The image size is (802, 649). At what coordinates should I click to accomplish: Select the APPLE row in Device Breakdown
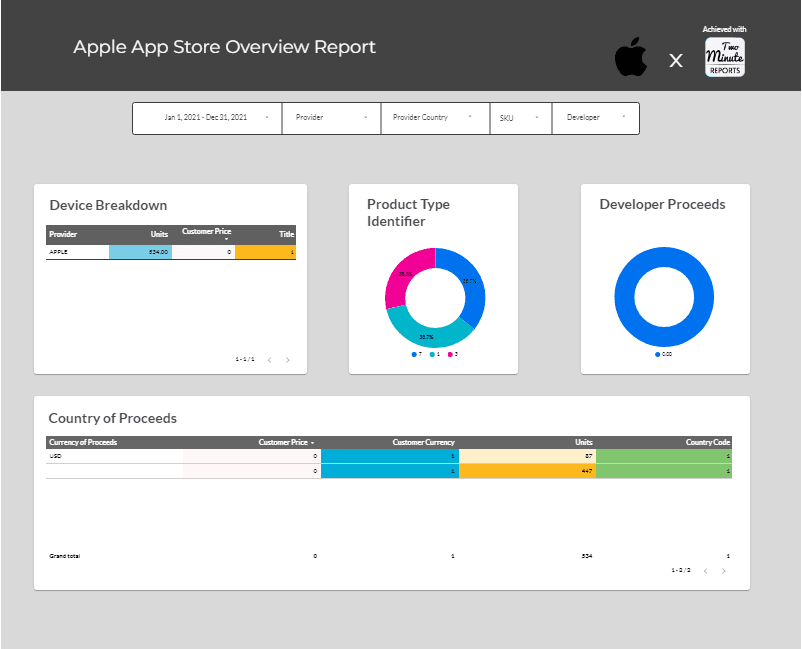pos(171,252)
